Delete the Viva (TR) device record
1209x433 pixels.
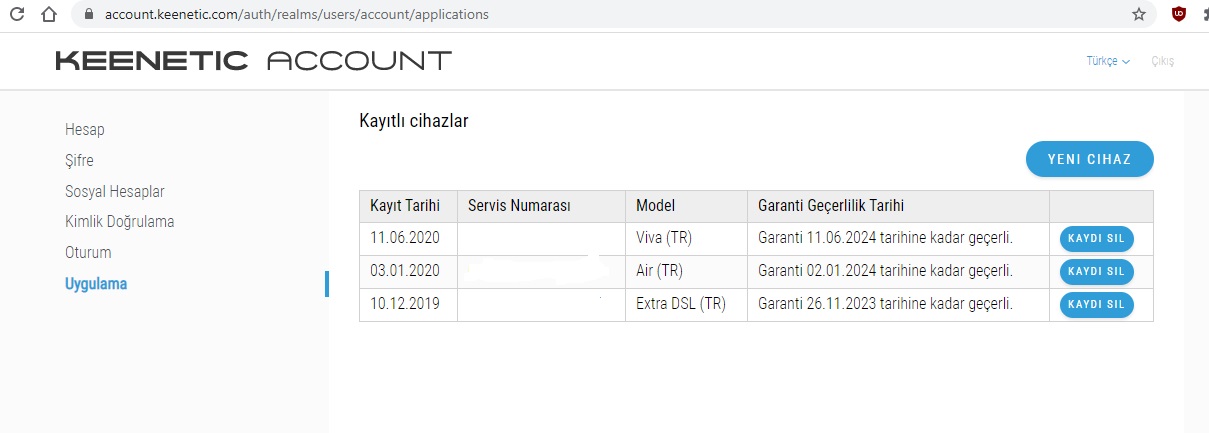[1097, 239]
